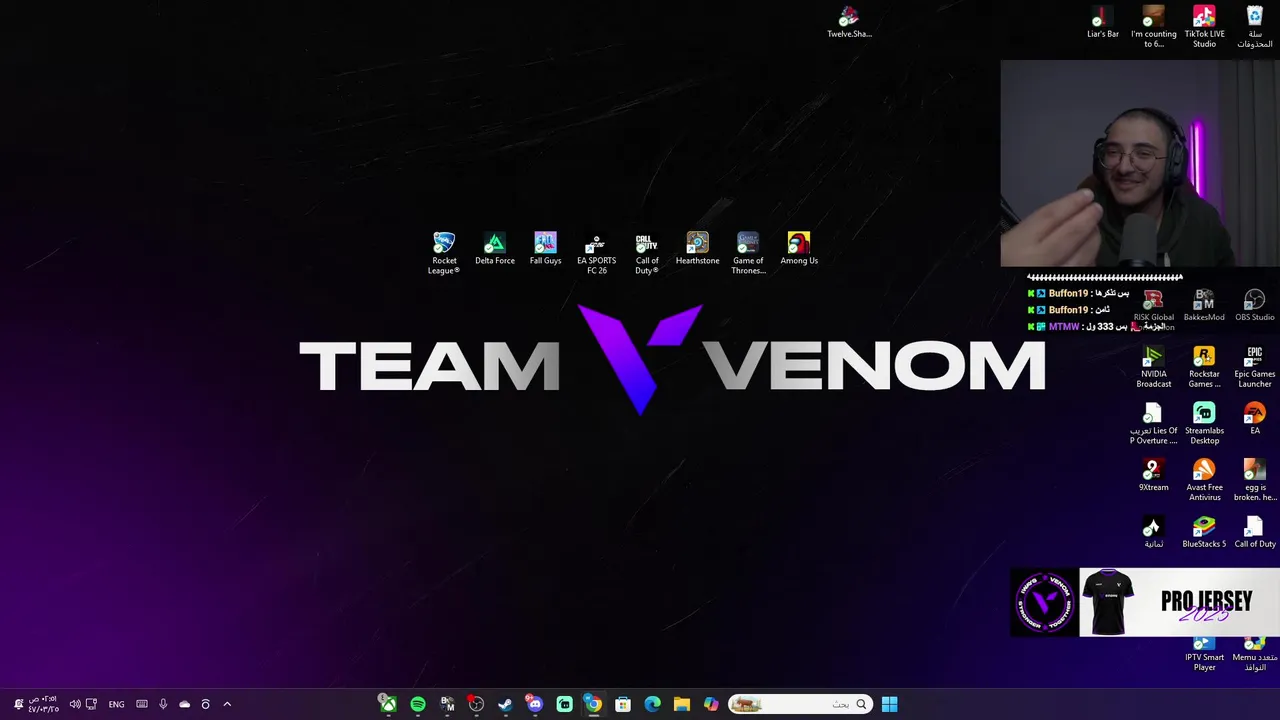The image size is (1280, 720).
Task: Switch the ENG input language indicator
Action: pyautogui.click(x=116, y=704)
